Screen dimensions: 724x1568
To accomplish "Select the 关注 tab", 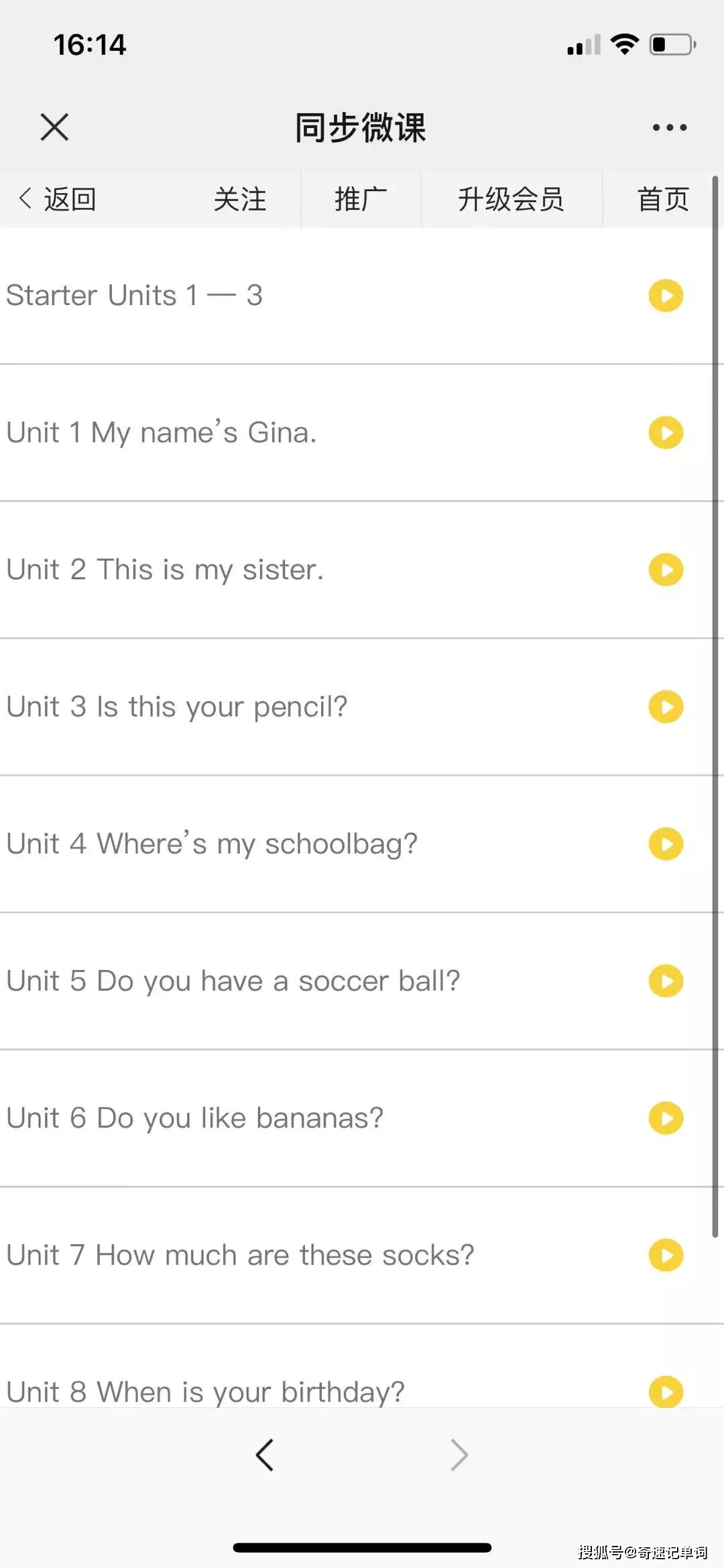I will click(x=240, y=199).
